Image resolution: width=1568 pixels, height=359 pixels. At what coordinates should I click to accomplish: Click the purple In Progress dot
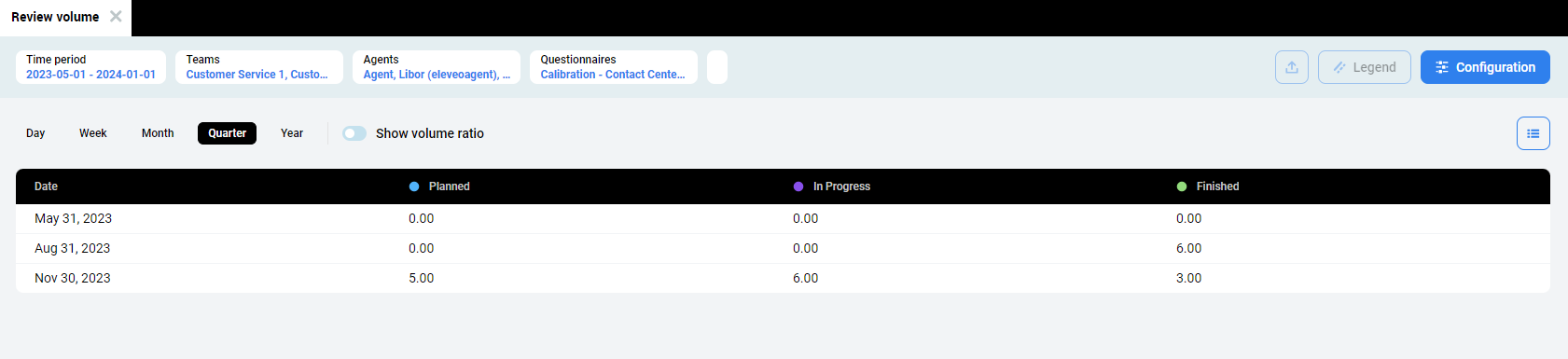798,186
